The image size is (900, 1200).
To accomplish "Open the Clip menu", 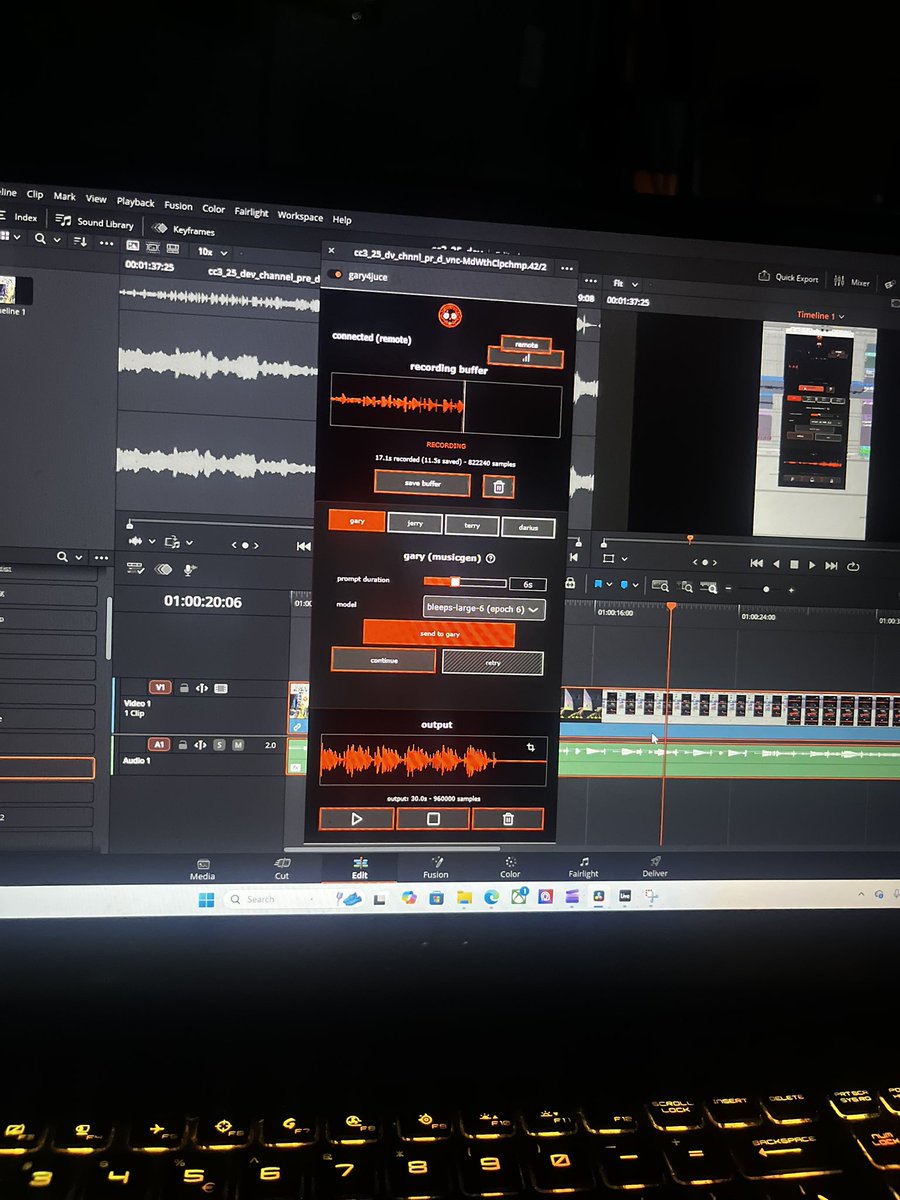I will pyautogui.click(x=35, y=194).
